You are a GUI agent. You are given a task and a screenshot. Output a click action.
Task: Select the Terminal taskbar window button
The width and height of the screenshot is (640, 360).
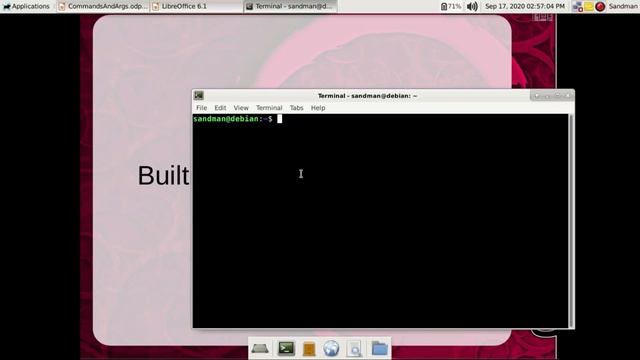pyautogui.click(x=290, y=6)
